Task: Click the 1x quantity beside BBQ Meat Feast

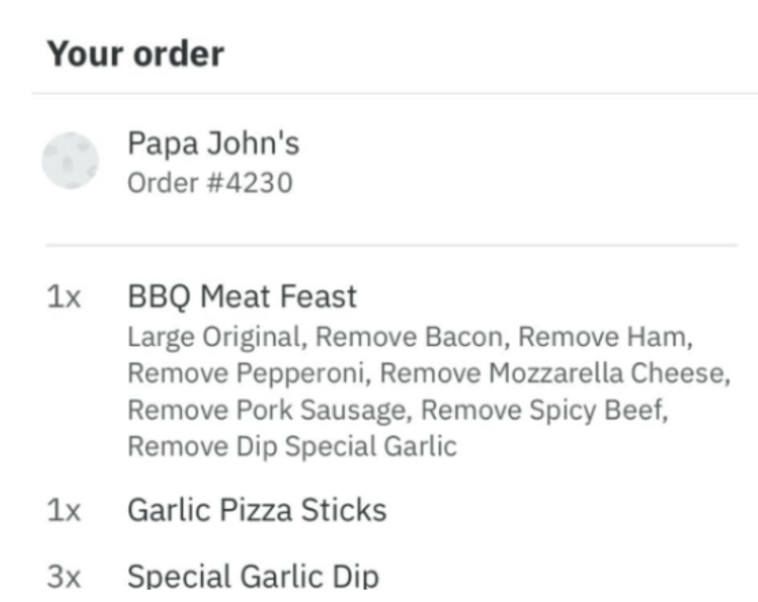Action: [64, 297]
